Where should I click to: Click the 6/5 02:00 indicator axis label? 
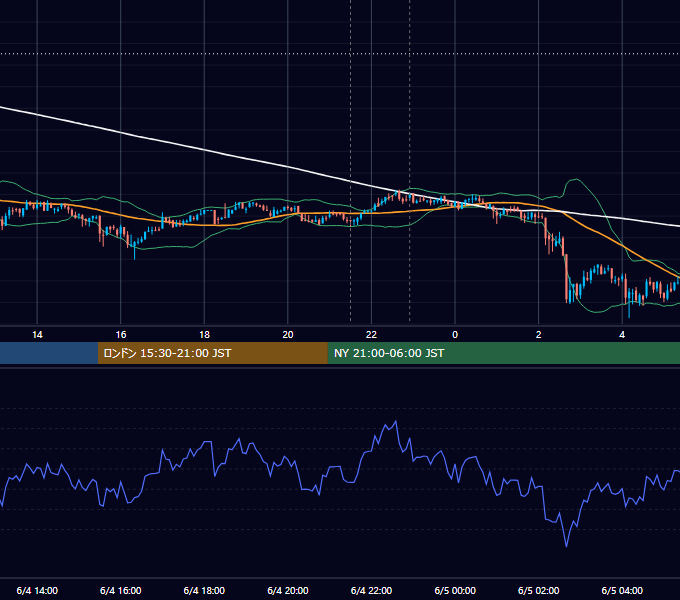pos(539,590)
